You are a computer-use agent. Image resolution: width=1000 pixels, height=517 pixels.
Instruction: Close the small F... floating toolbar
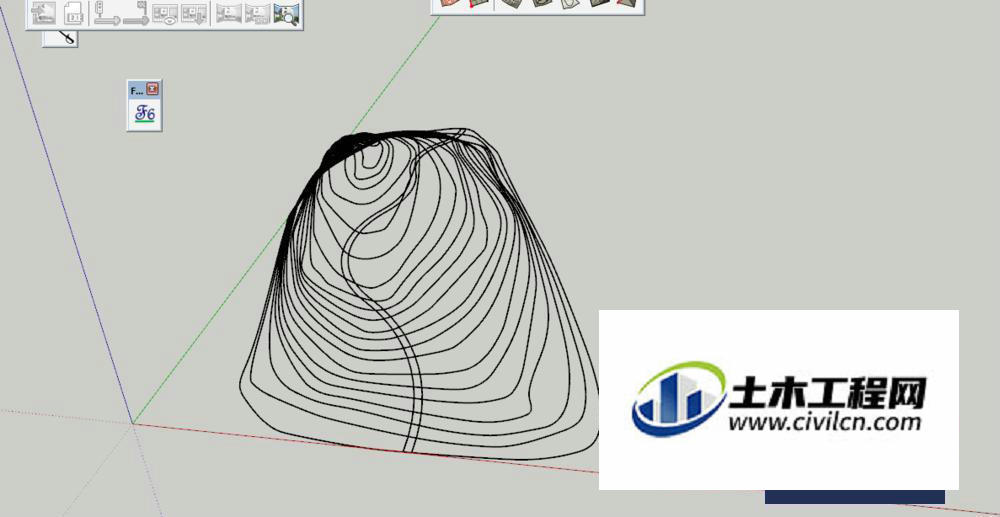coord(152,89)
